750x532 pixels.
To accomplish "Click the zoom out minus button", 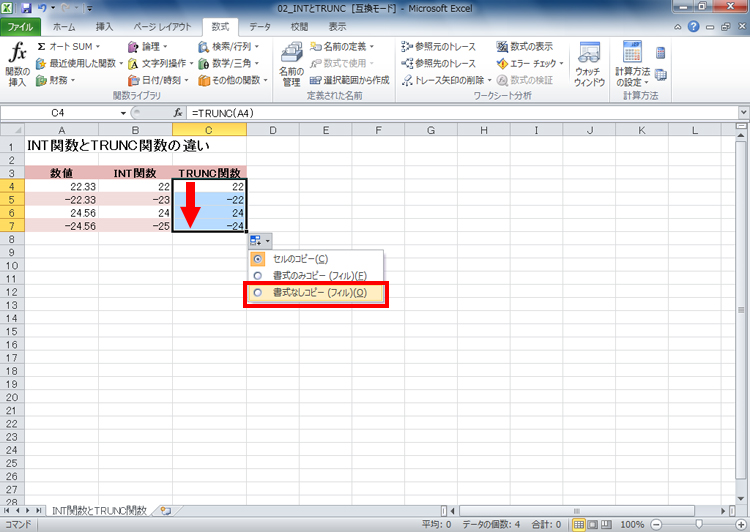I will (x=656, y=525).
